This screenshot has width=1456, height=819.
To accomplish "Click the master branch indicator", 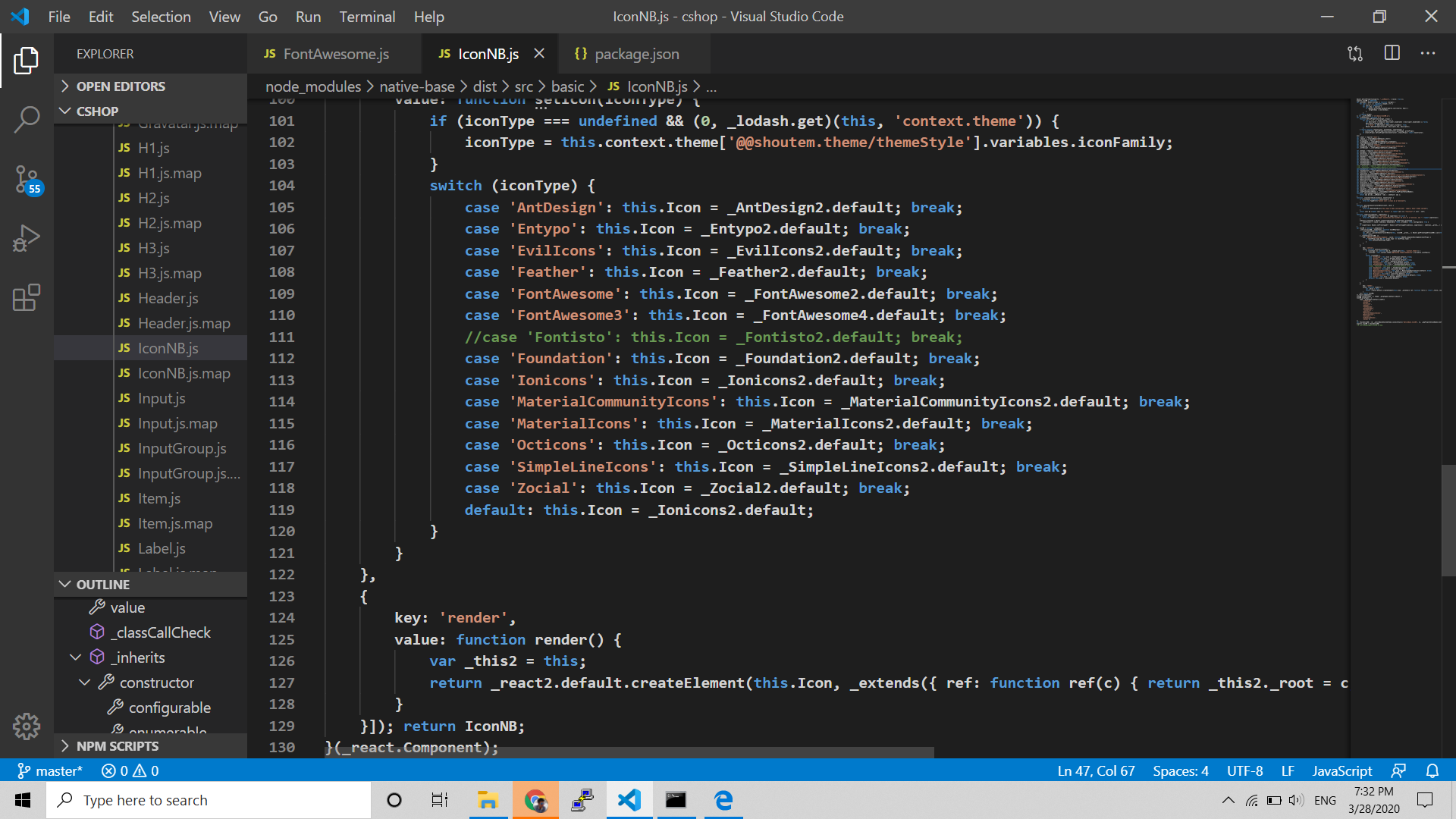I will 50,770.
